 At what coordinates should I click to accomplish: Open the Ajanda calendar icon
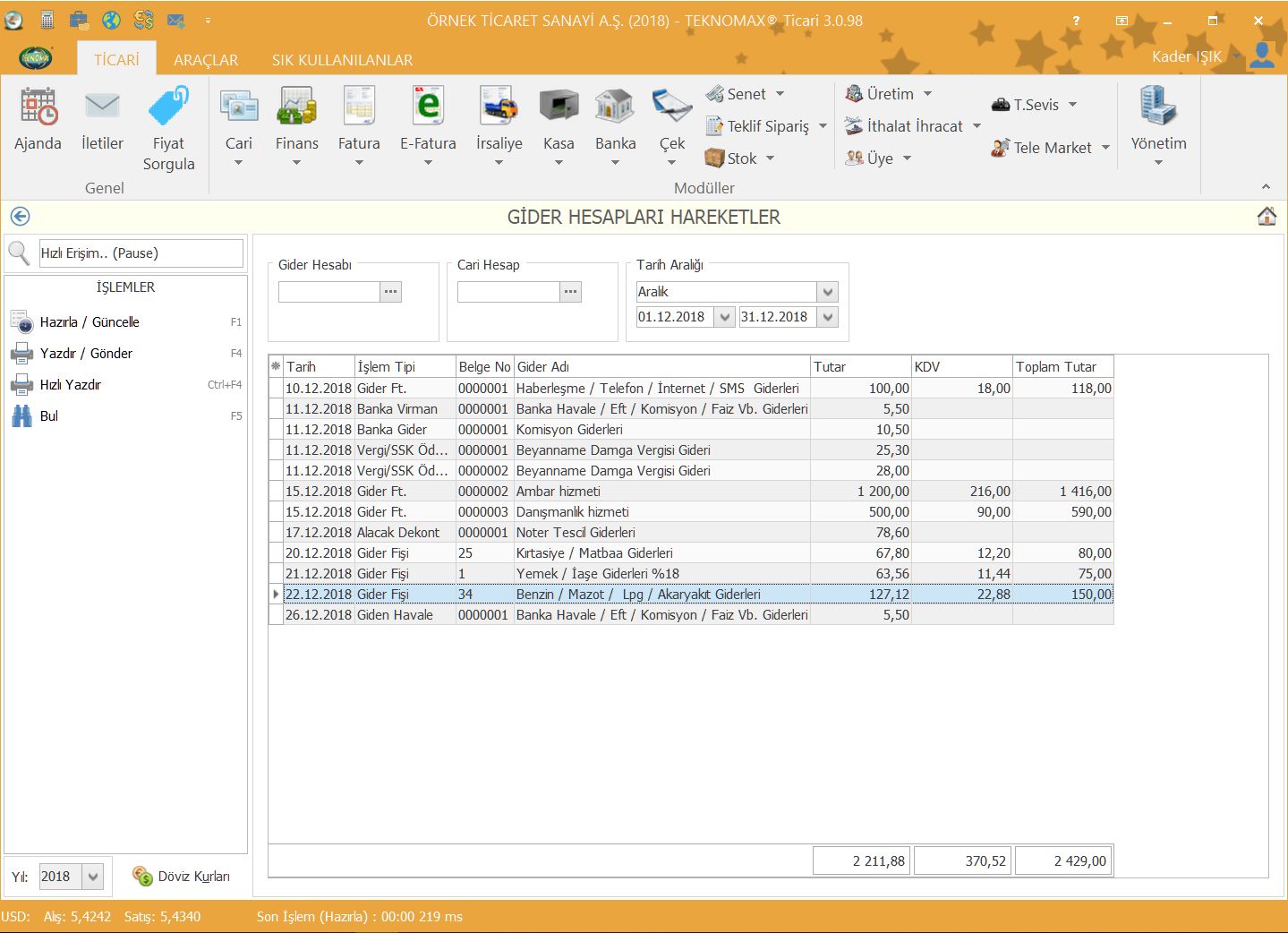[x=38, y=107]
